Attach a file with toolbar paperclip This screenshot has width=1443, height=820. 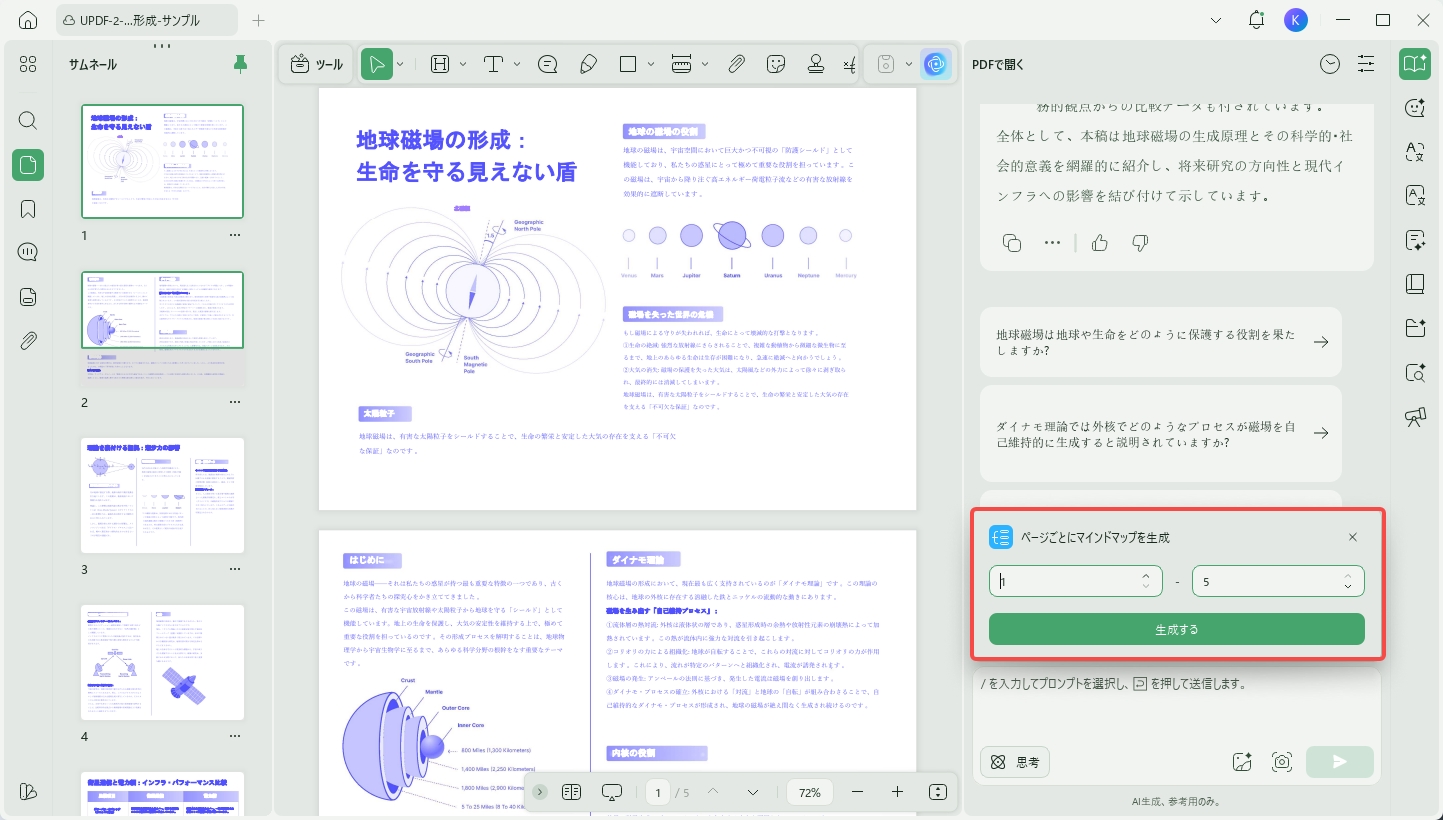736,64
